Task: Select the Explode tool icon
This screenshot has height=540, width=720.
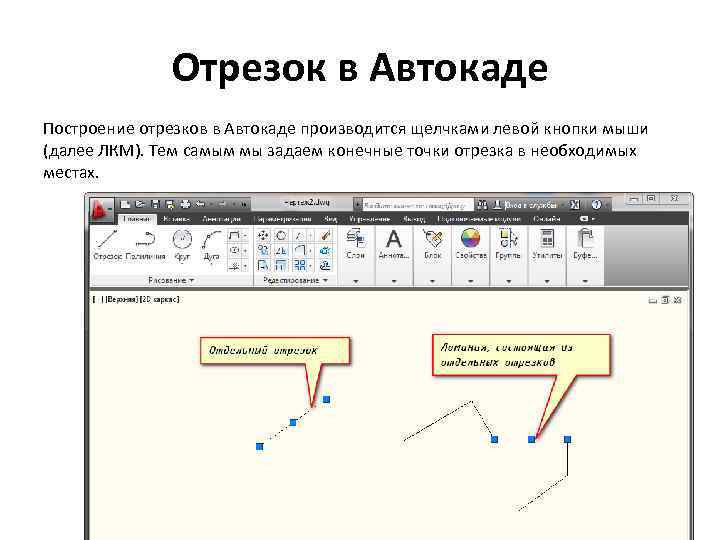Action: click(326, 250)
